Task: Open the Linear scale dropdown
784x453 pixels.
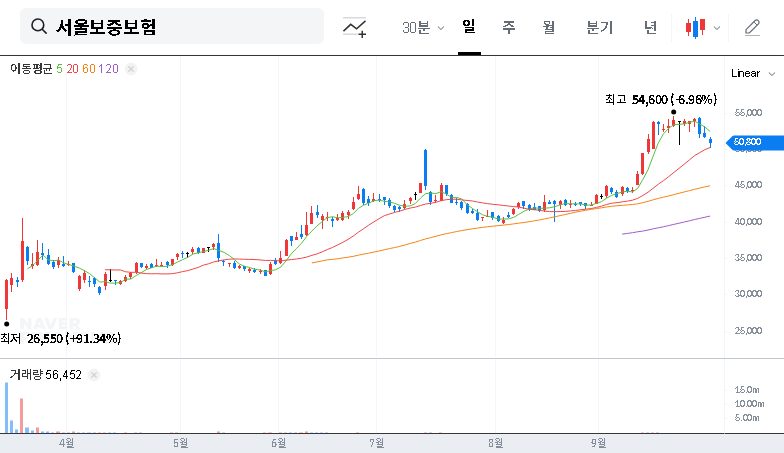Action: click(752, 74)
